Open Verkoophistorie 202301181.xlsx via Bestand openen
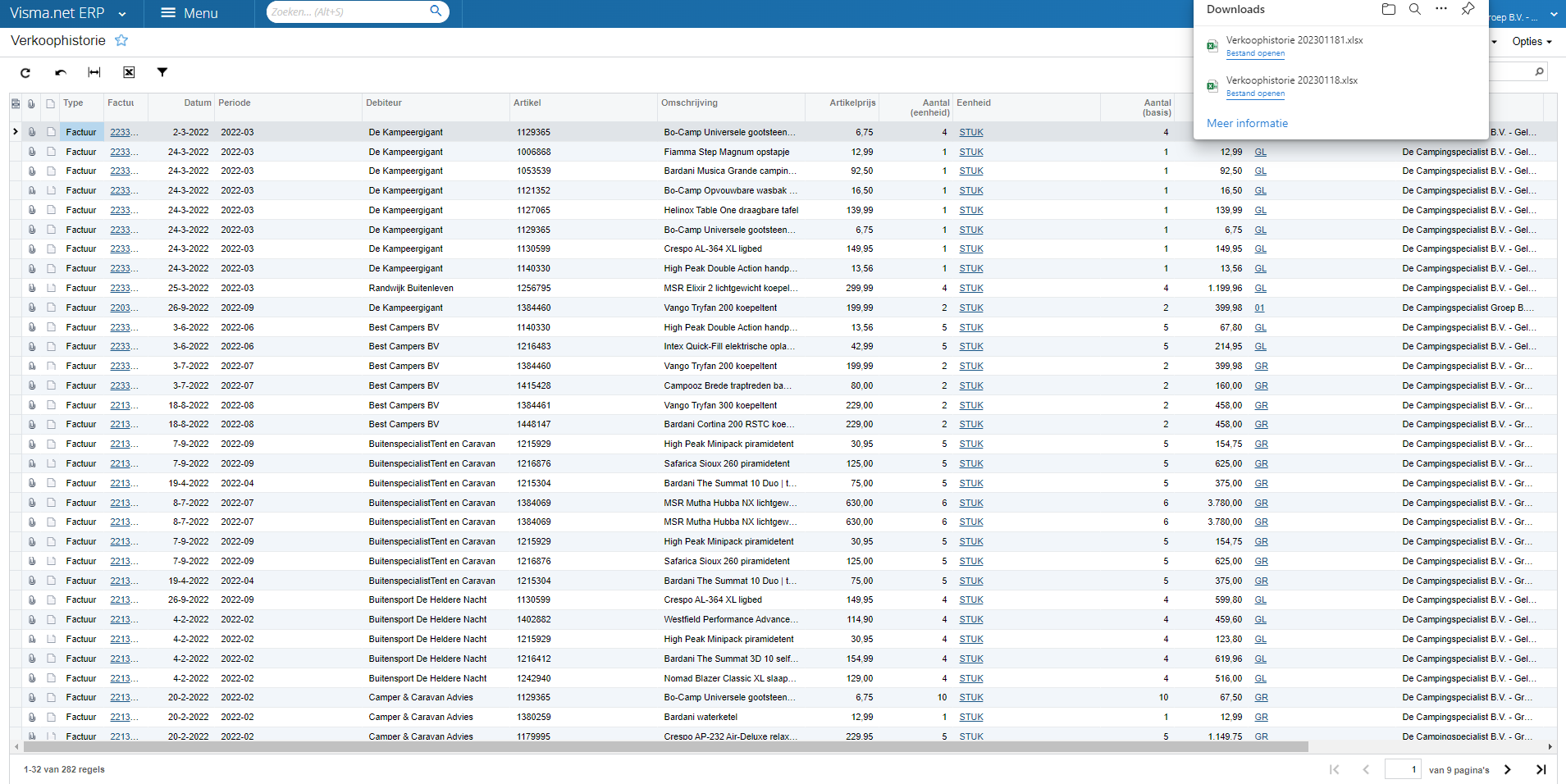The image size is (1566, 784). (1255, 53)
